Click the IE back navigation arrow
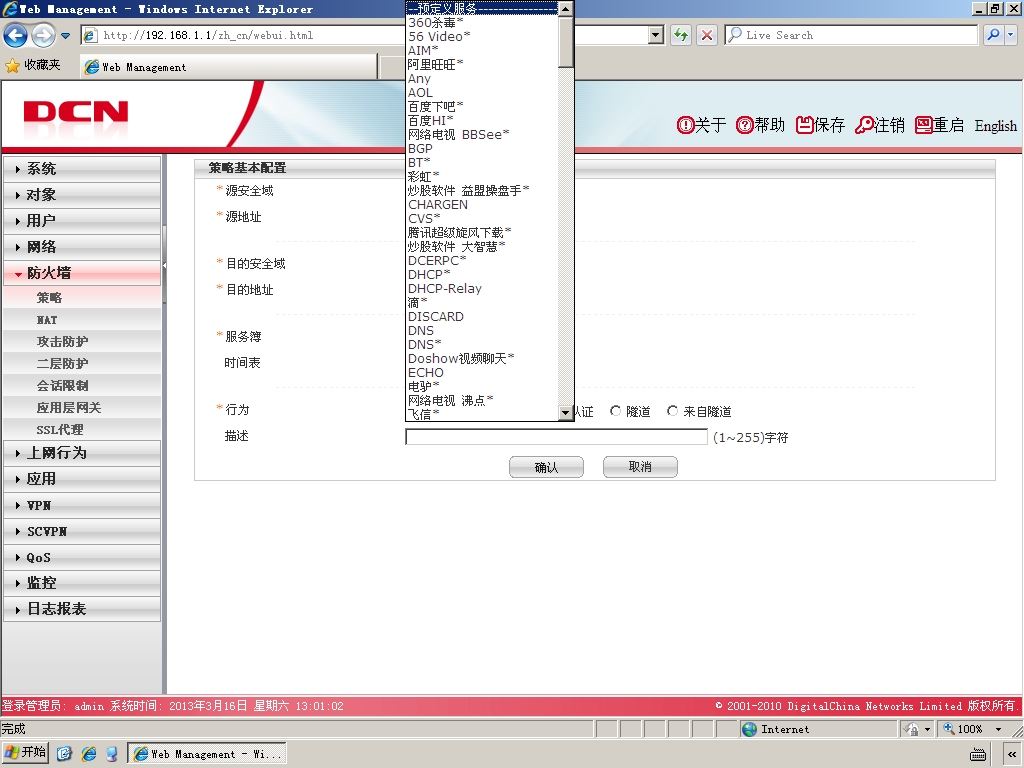Screen dimensions: 1024x768 tap(16, 35)
